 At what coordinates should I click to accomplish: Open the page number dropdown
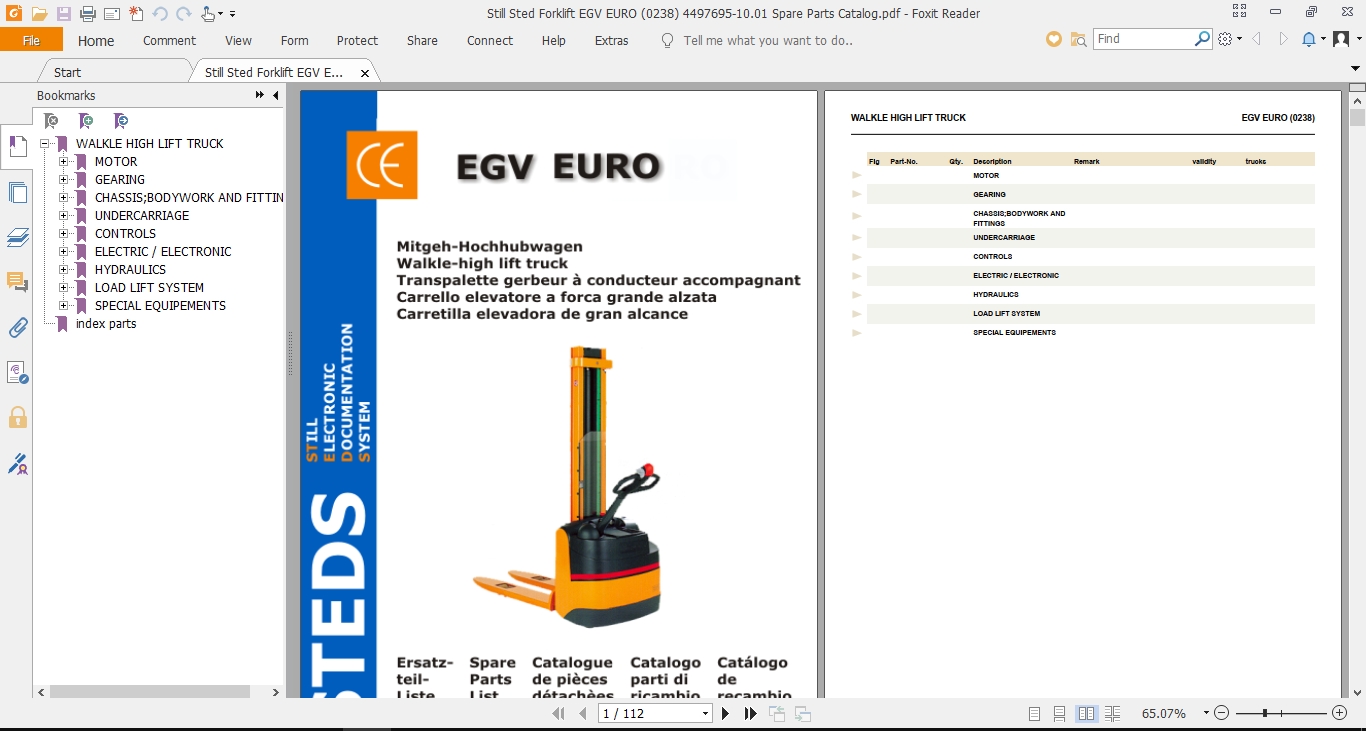click(x=706, y=714)
